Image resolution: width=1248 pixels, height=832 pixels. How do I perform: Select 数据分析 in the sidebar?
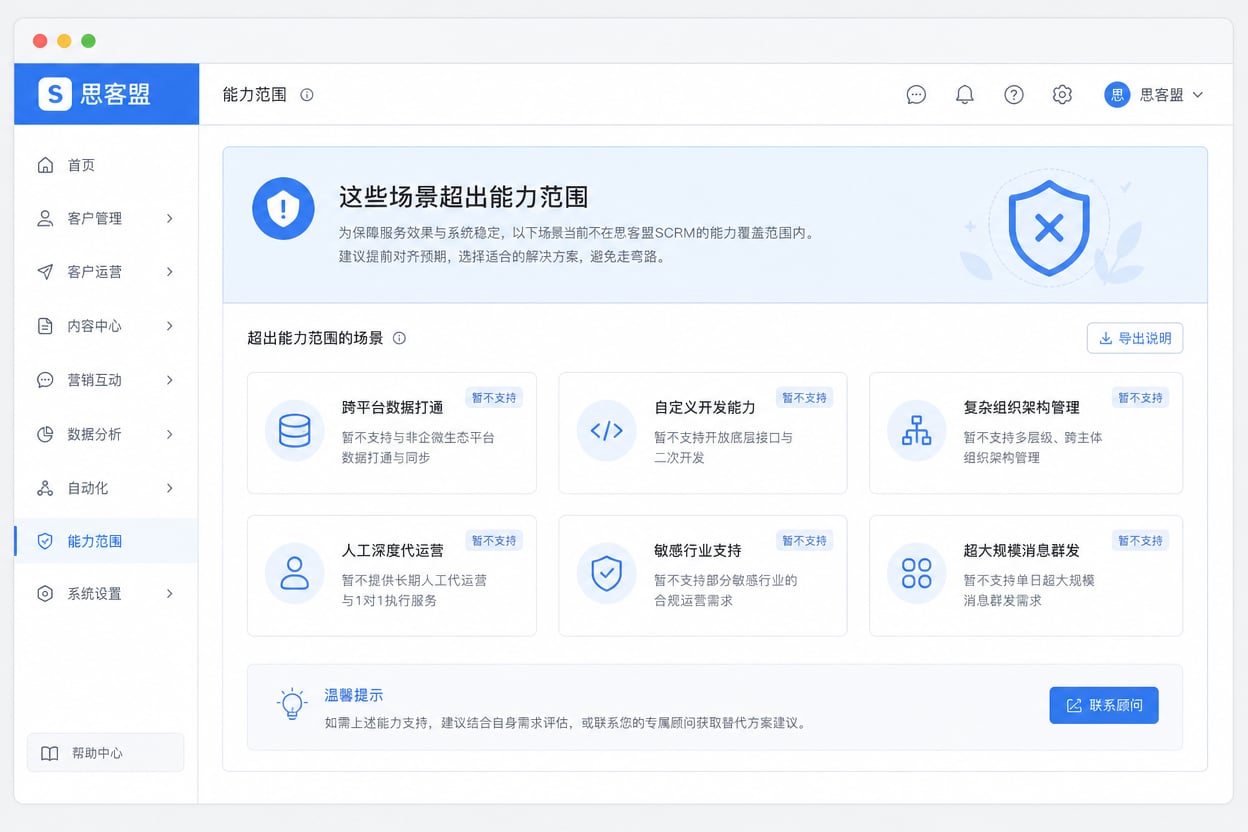pyautogui.click(x=106, y=434)
